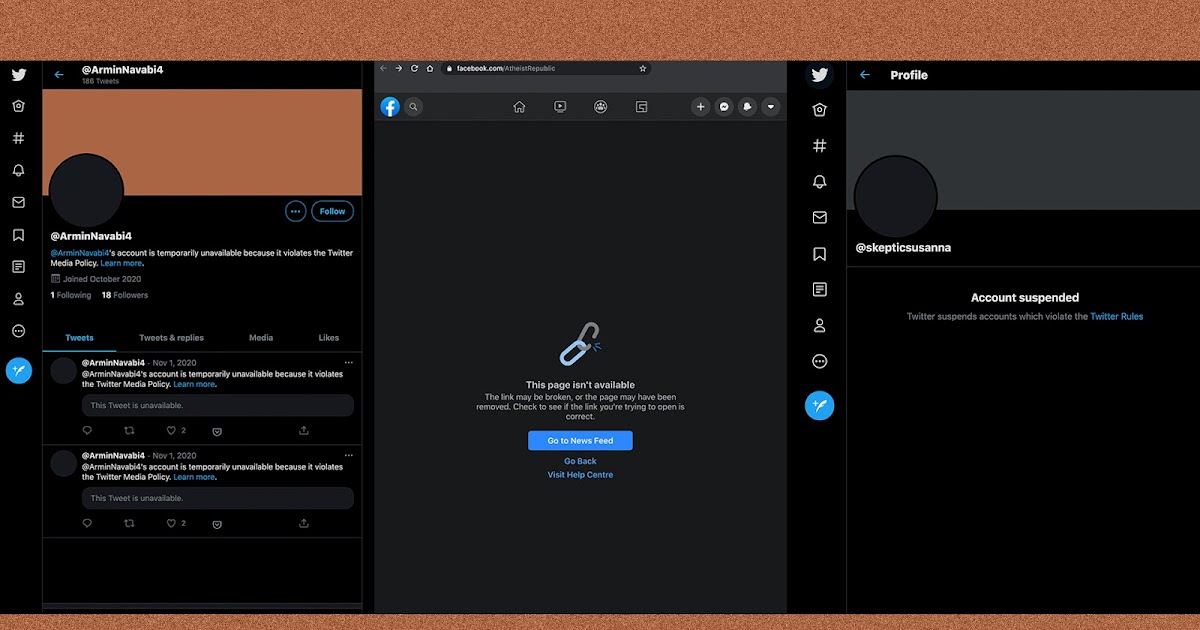Viewport: 1200px width, 630px height.
Task: Open the 18 Followers count
Action: point(125,295)
